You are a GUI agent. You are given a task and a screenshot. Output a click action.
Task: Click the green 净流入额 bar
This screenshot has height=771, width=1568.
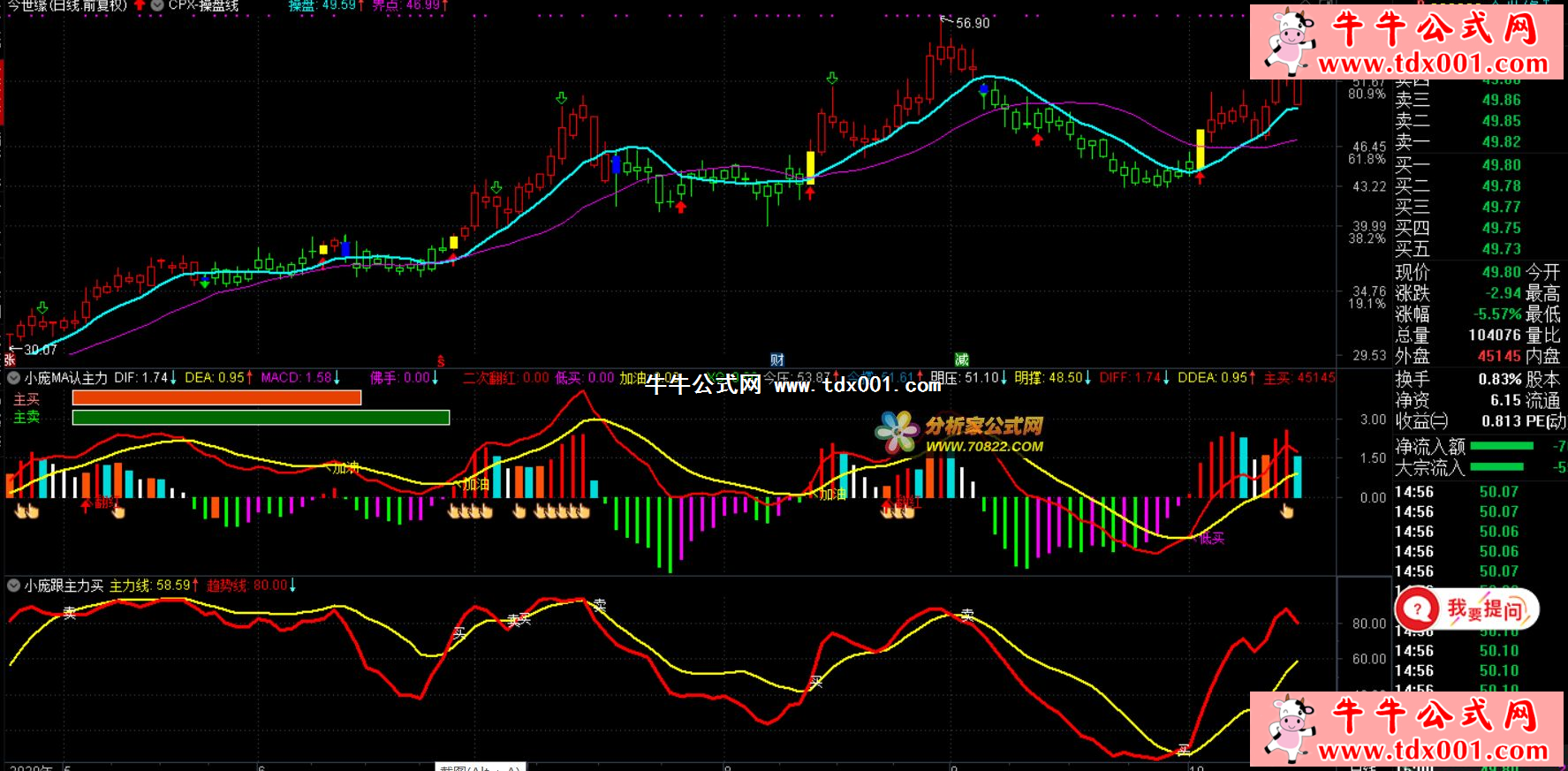click(1501, 446)
